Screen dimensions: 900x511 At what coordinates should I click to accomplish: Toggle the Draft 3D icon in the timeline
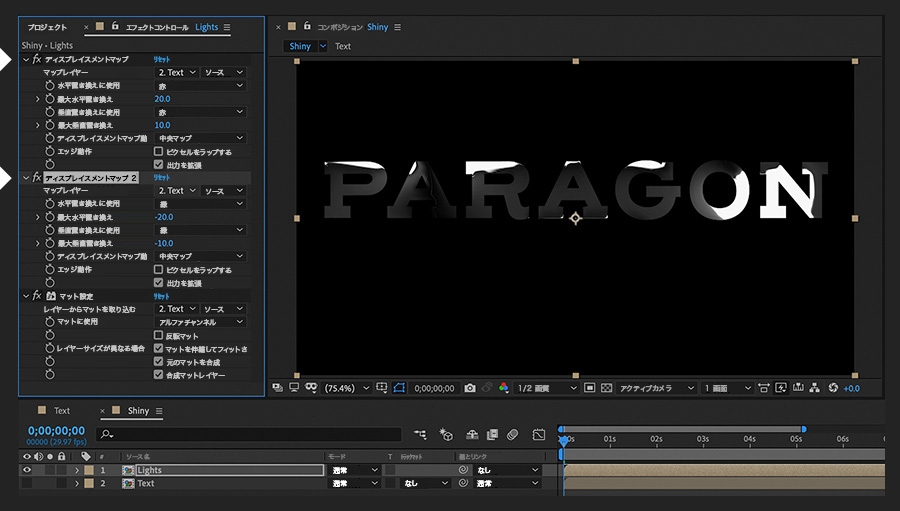[446, 435]
